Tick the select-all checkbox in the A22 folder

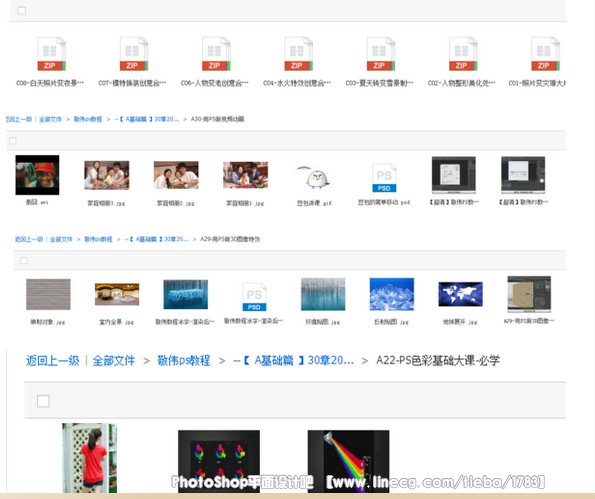click(x=43, y=401)
